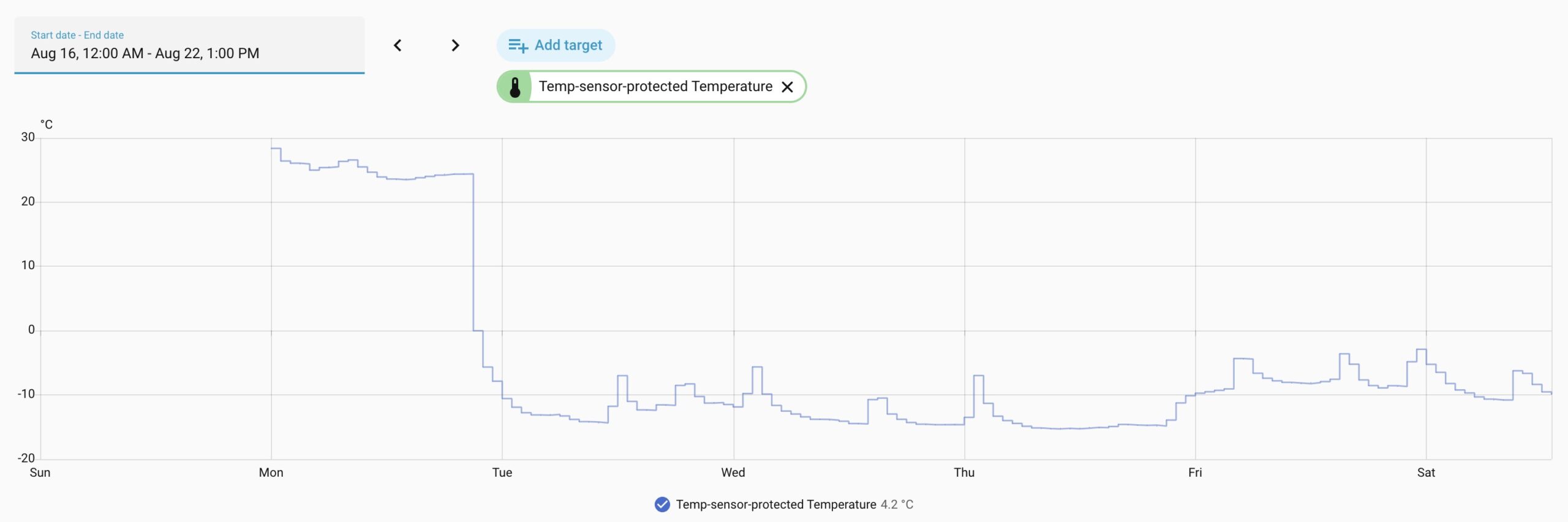
Task: Click the -20 label on the temperature axis
Action: [26, 458]
